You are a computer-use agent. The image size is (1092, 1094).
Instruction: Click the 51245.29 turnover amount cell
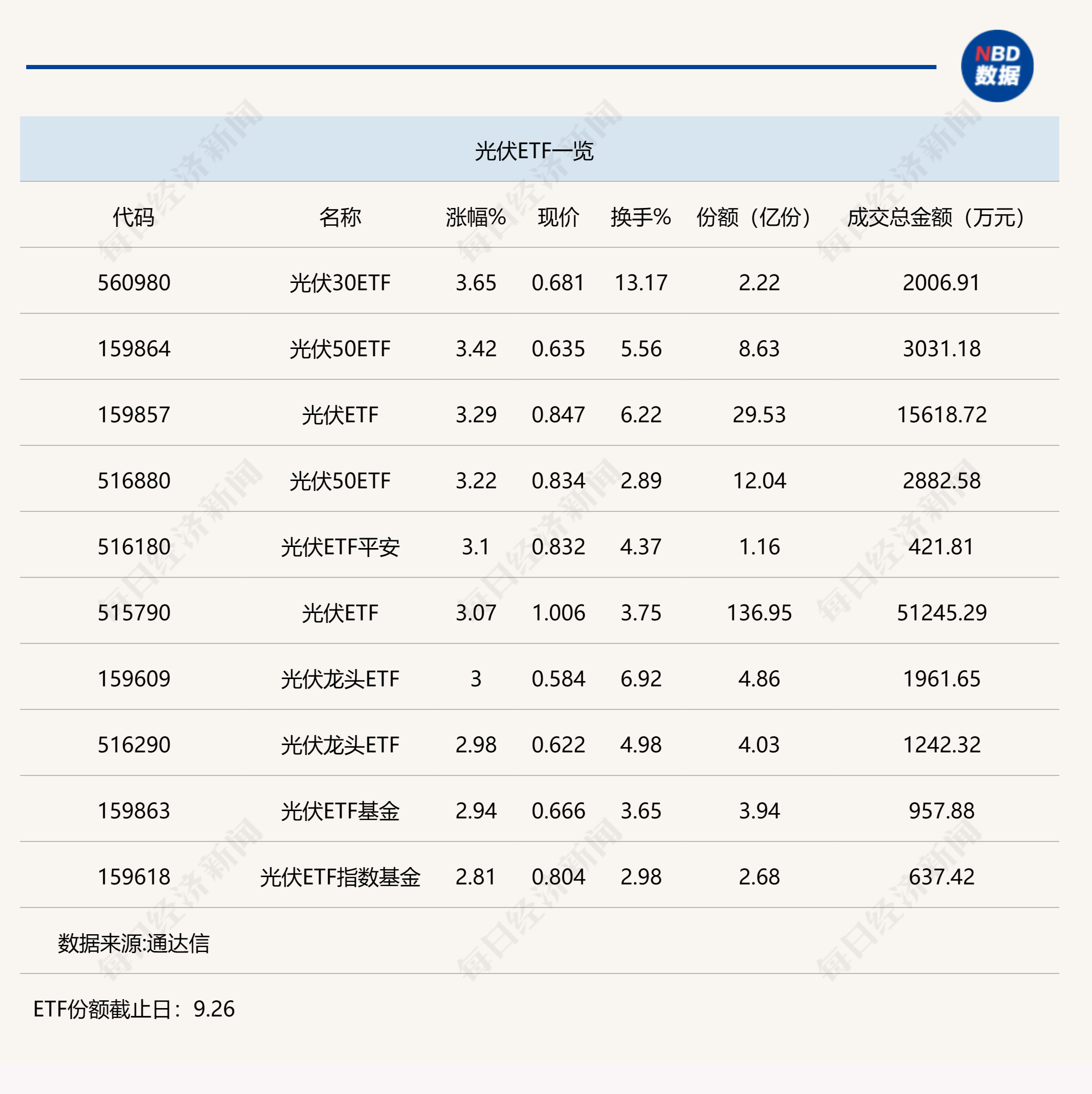[x=941, y=612]
